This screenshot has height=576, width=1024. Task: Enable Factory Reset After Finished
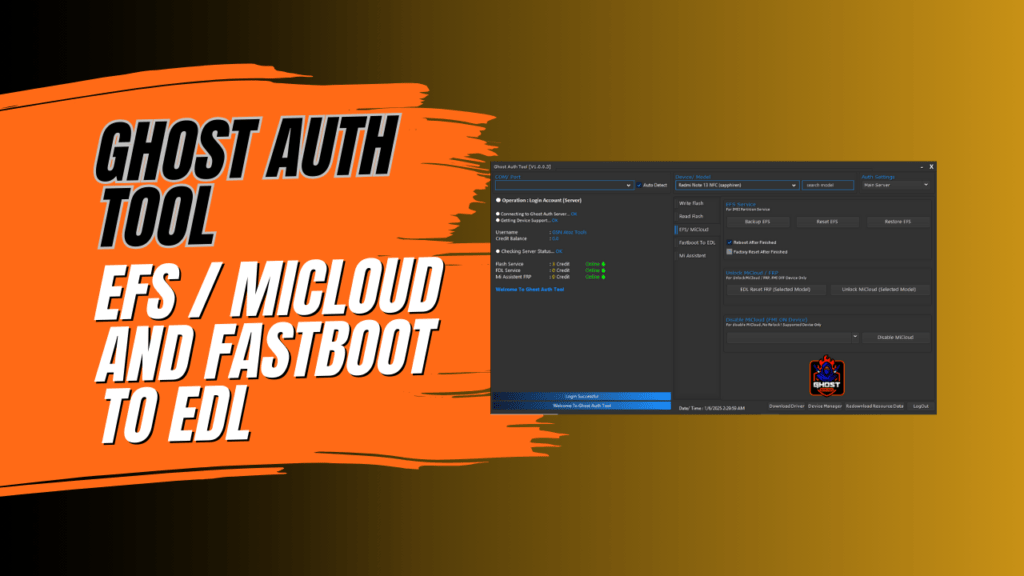point(728,252)
